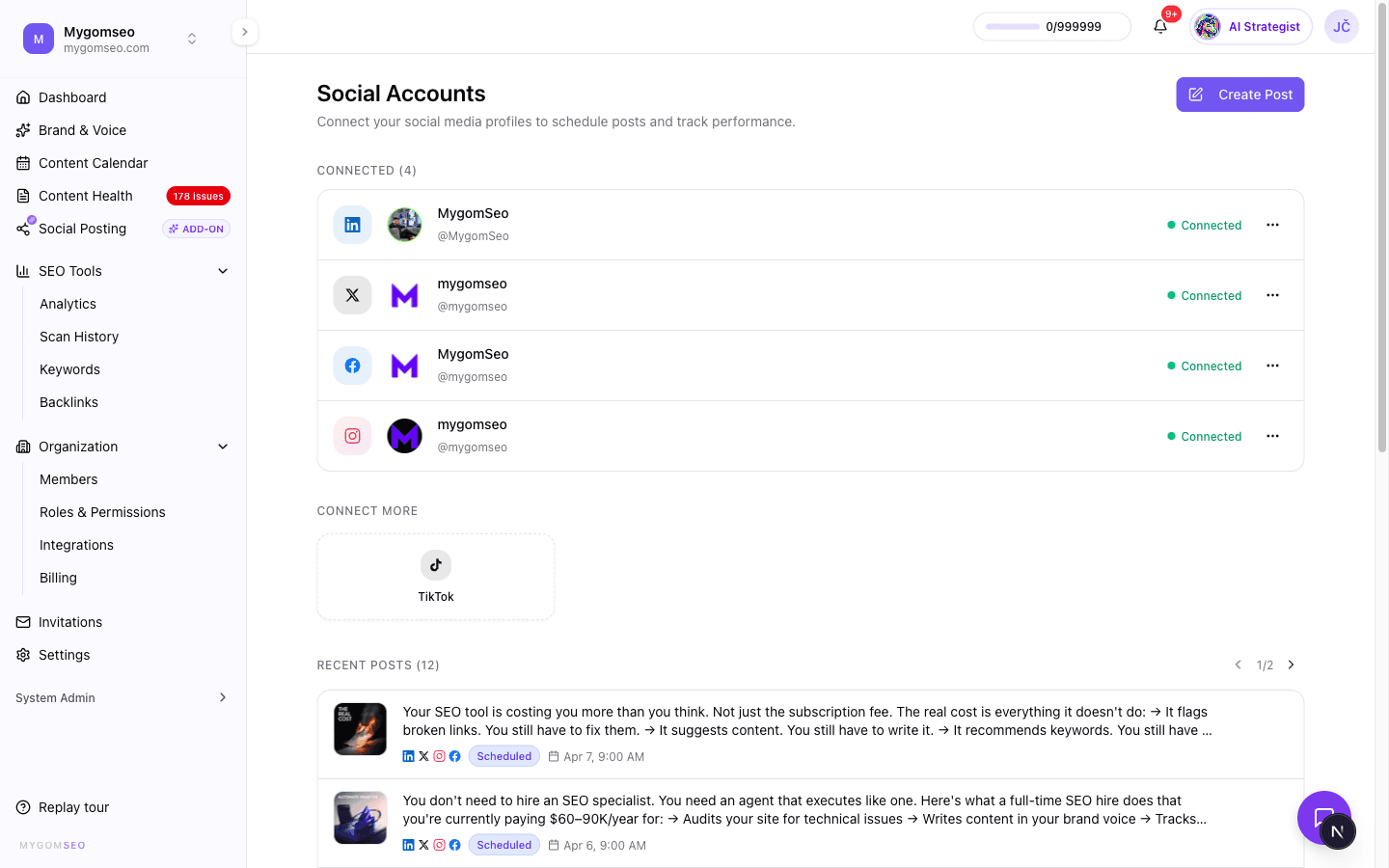Click the Instagram platform icon for mygomseo
1389x868 pixels.
pyautogui.click(x=352, y=436)
